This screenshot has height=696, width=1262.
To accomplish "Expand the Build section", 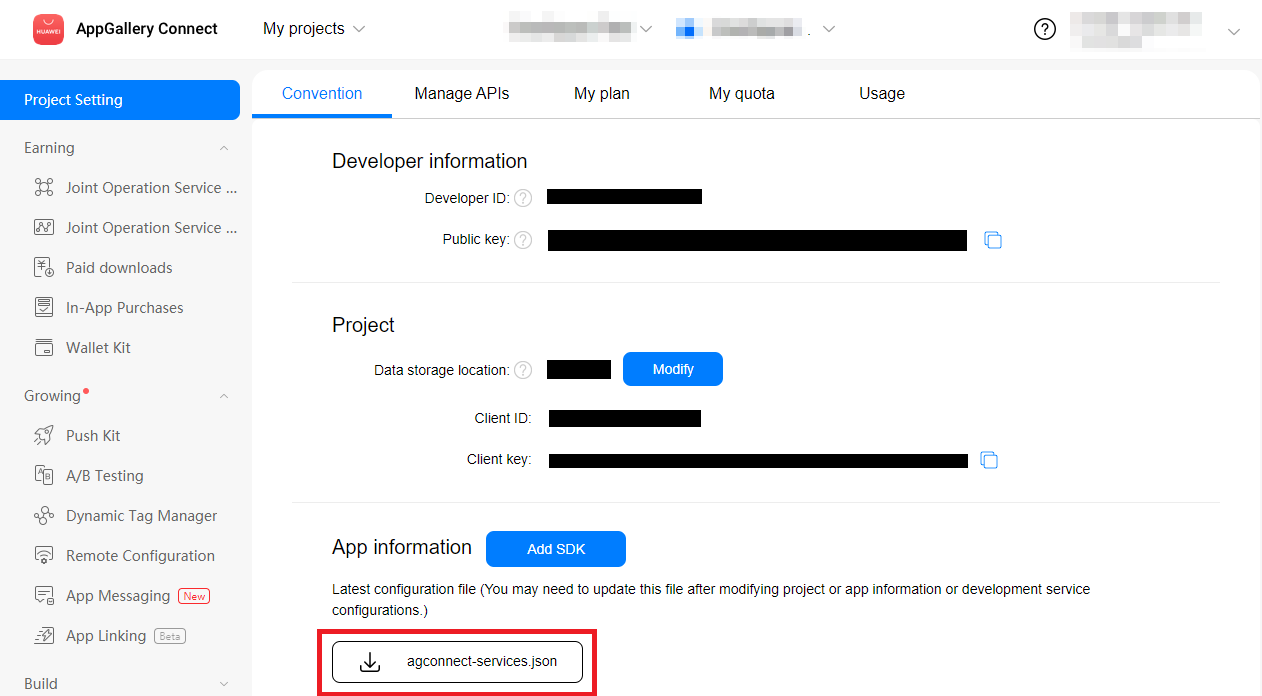I will click(224, 684).
